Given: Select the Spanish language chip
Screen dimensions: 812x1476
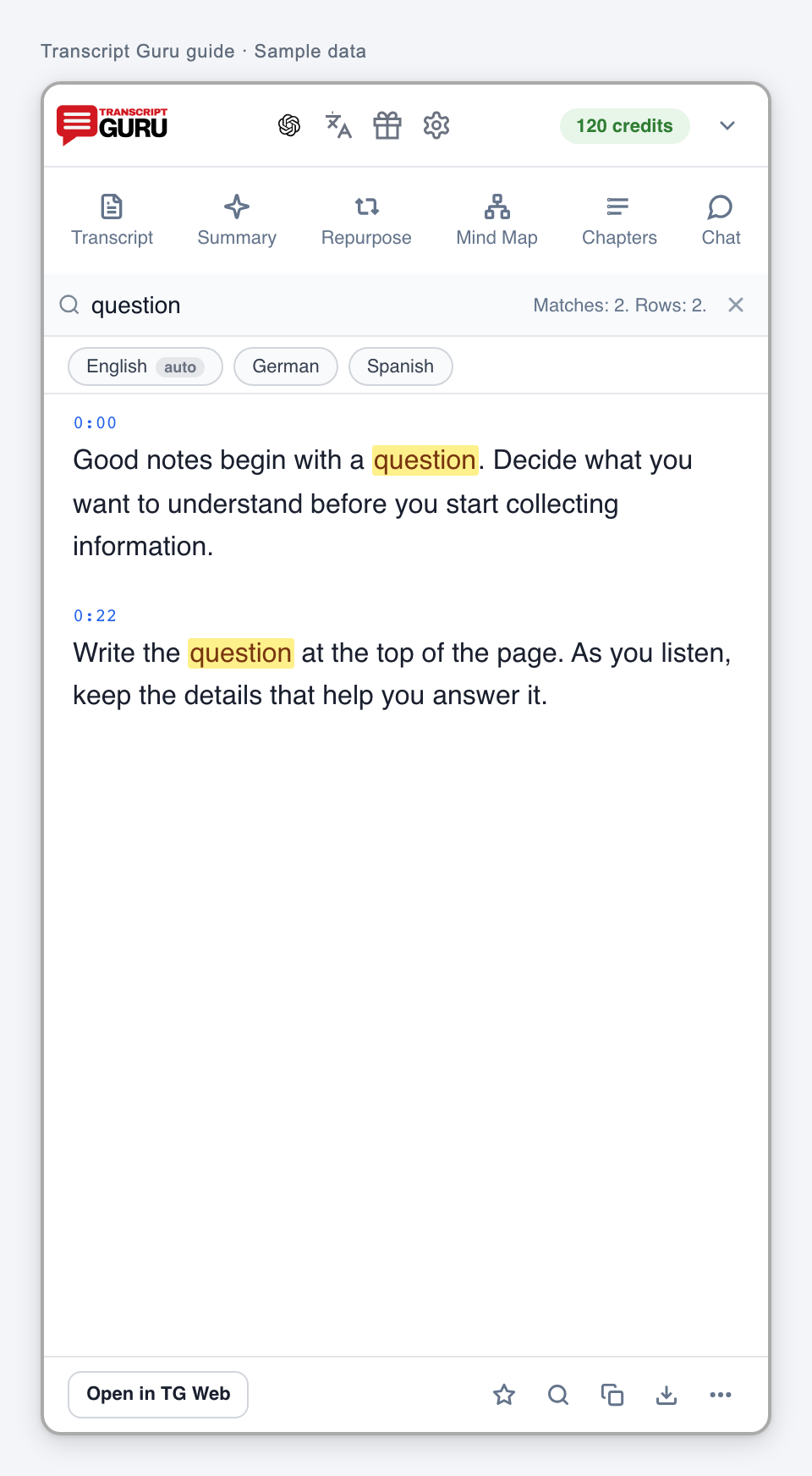Looking at the screenshot, I should coord(401,366).
